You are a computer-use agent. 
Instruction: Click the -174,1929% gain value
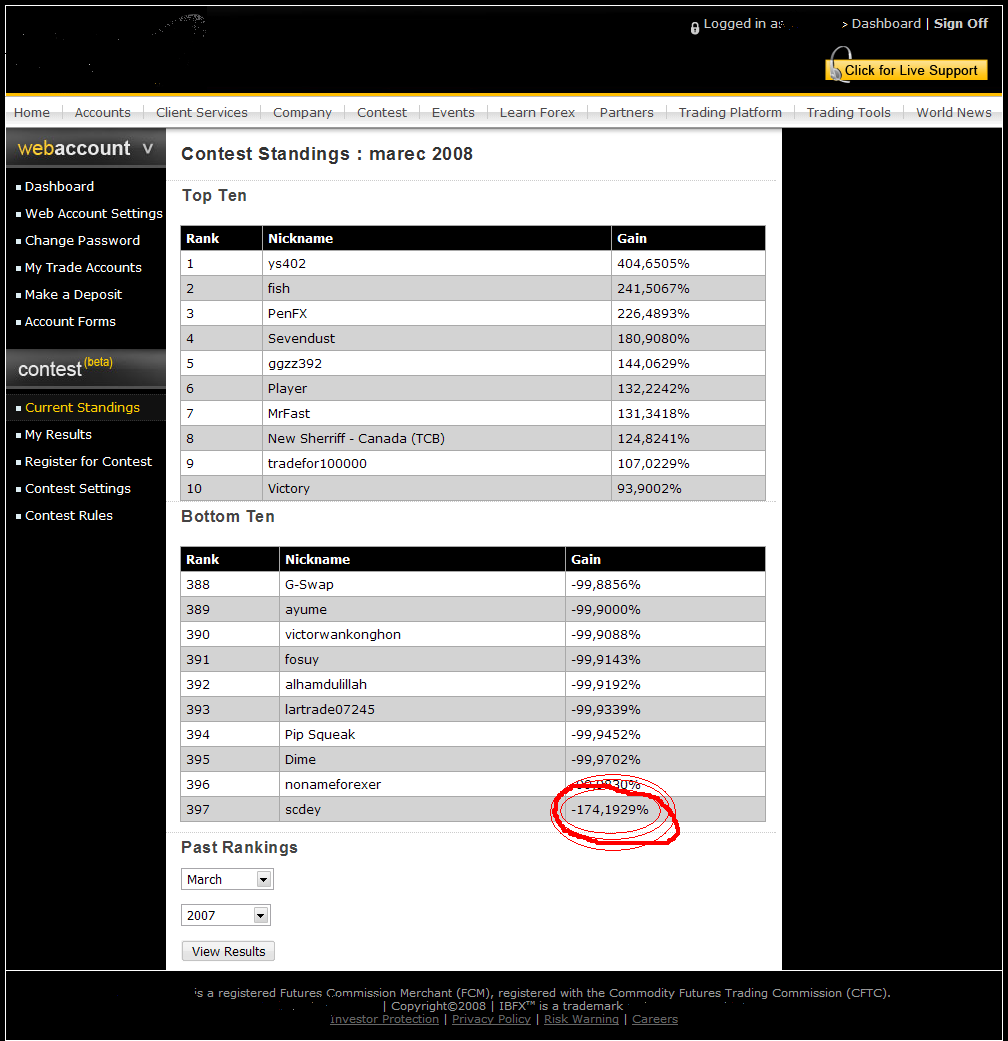coord(610,810)
